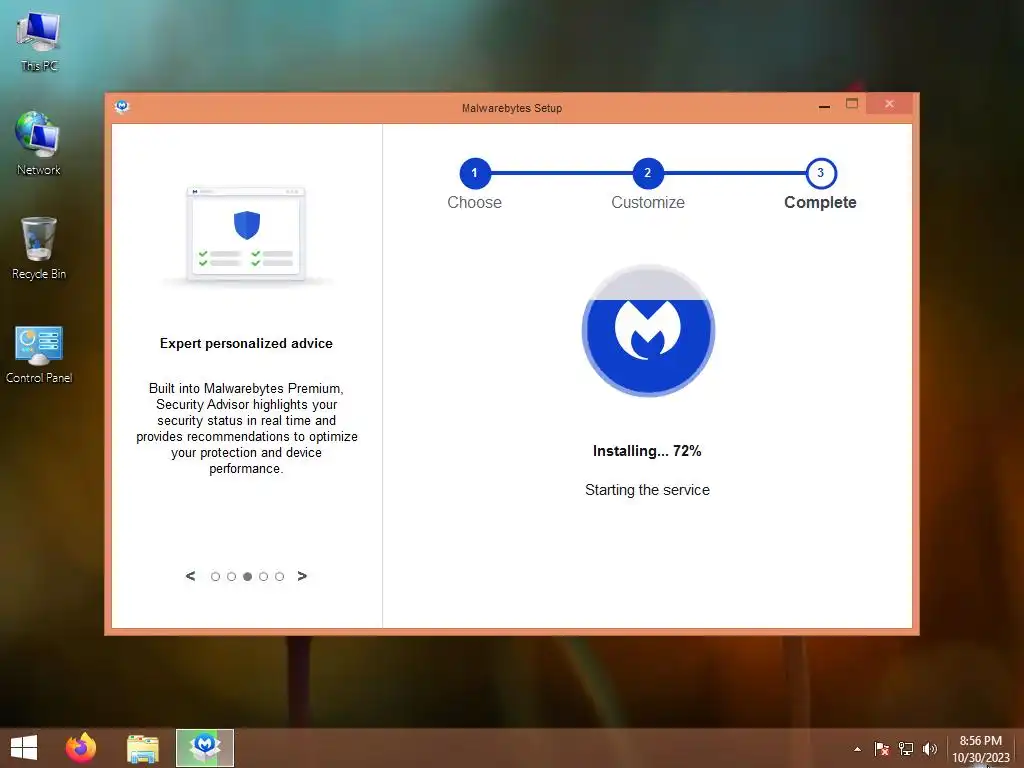Open Control Panel desktop icon
This screenshot has height=768, width=1024.
(39, 354)
